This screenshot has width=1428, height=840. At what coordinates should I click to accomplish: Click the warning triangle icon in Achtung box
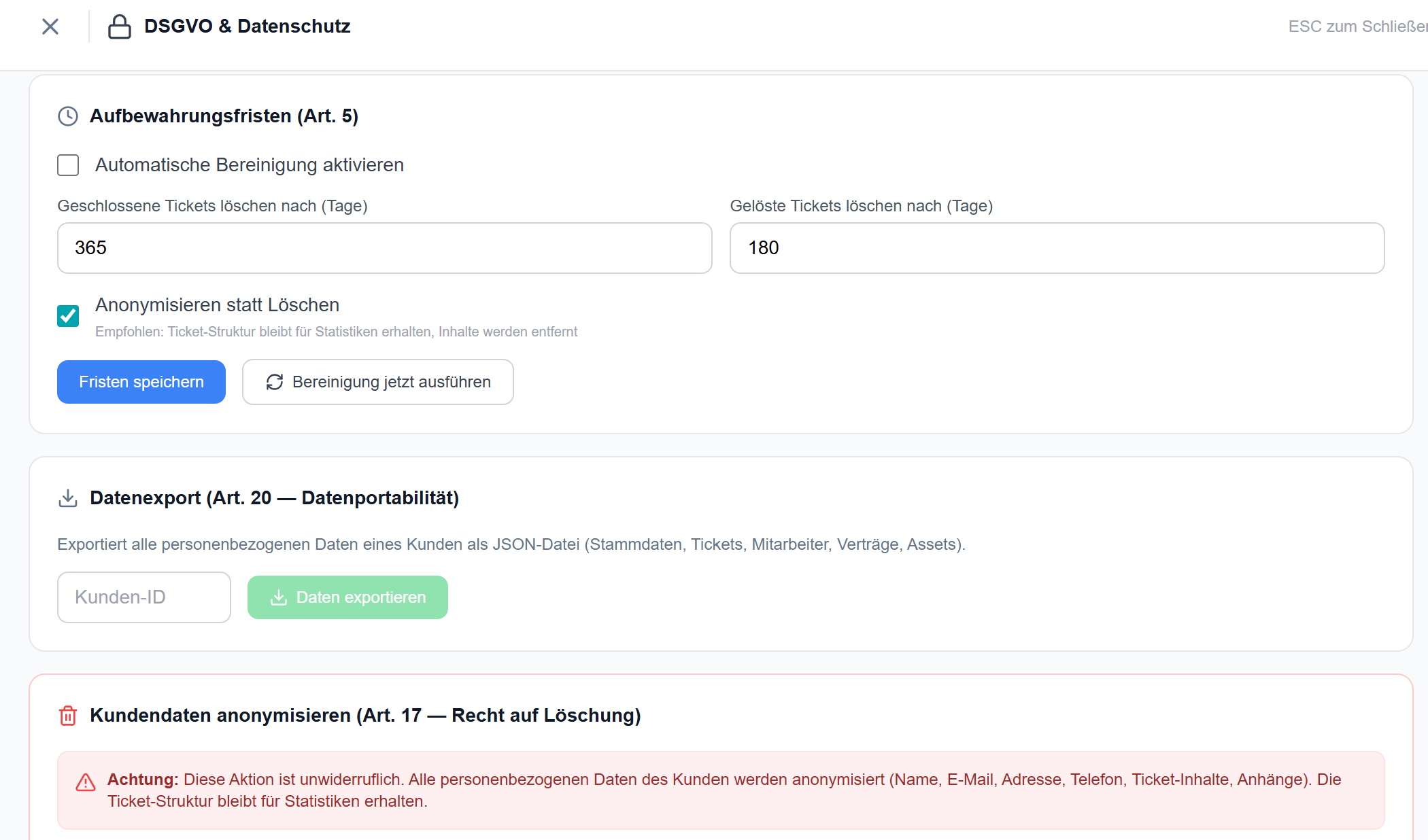[86, 783]
